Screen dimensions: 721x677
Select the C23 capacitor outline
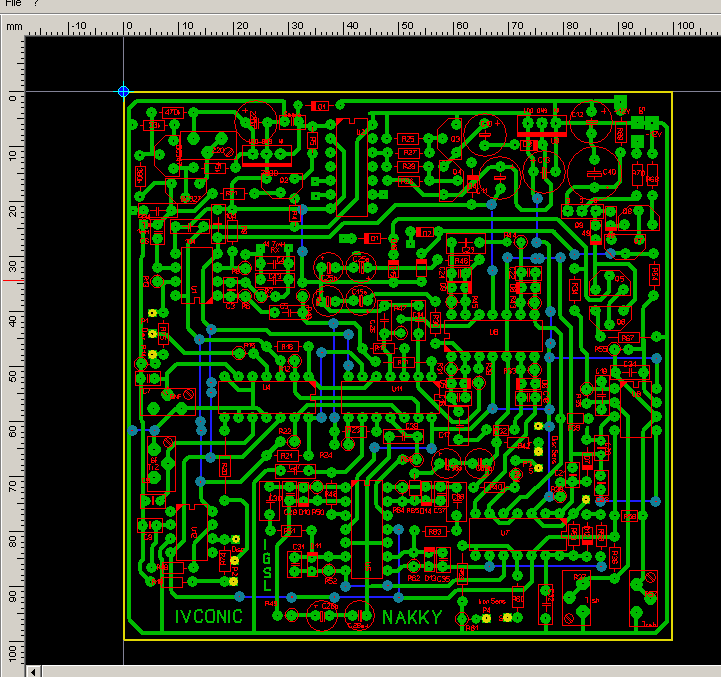click(466, 243)
